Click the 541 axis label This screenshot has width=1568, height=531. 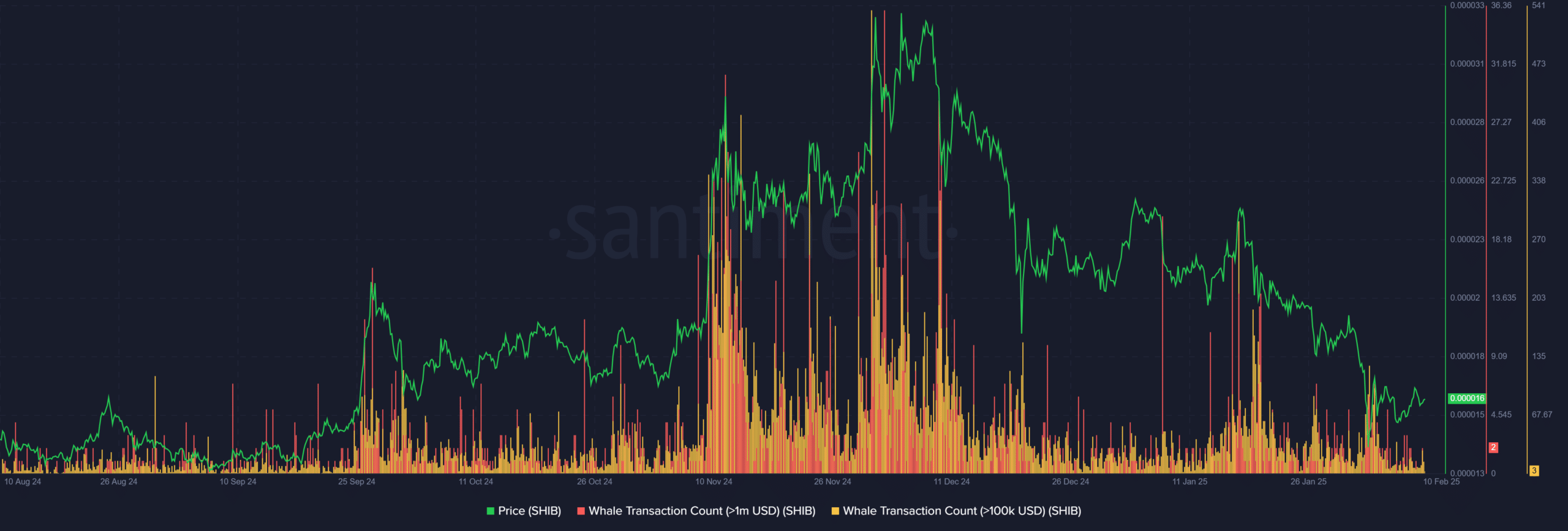coord(1539,6)
